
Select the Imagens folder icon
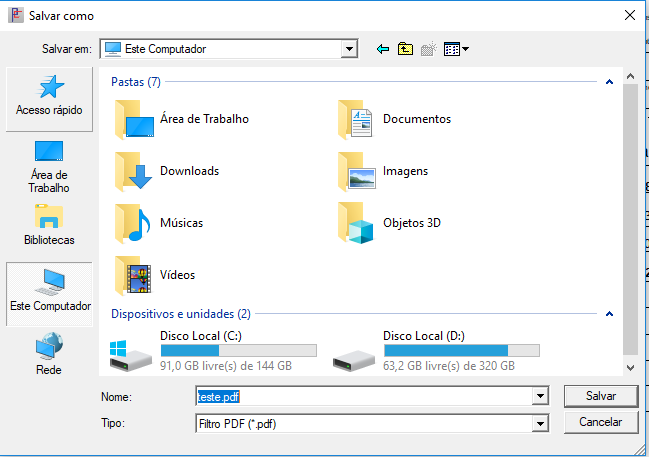[357, 171]
